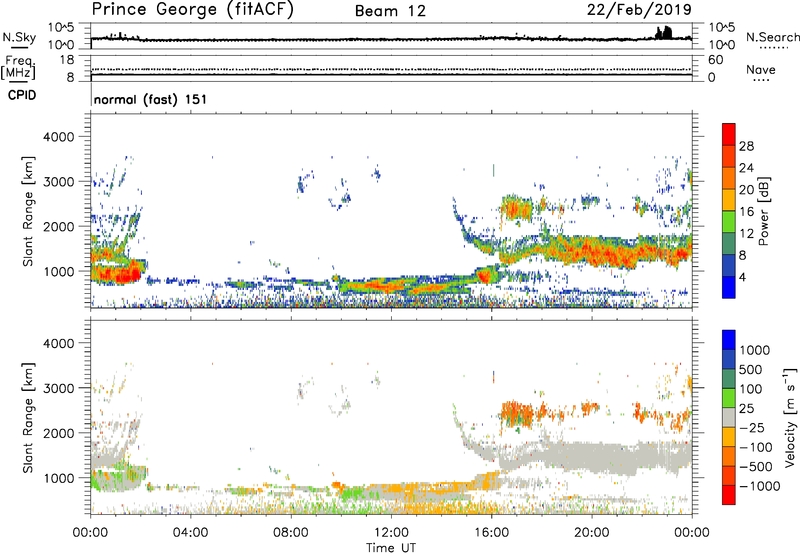Viewport: 800px width, 554px height.
Task: Click frequency axis tick label '18'
Action: coord(67,60)
